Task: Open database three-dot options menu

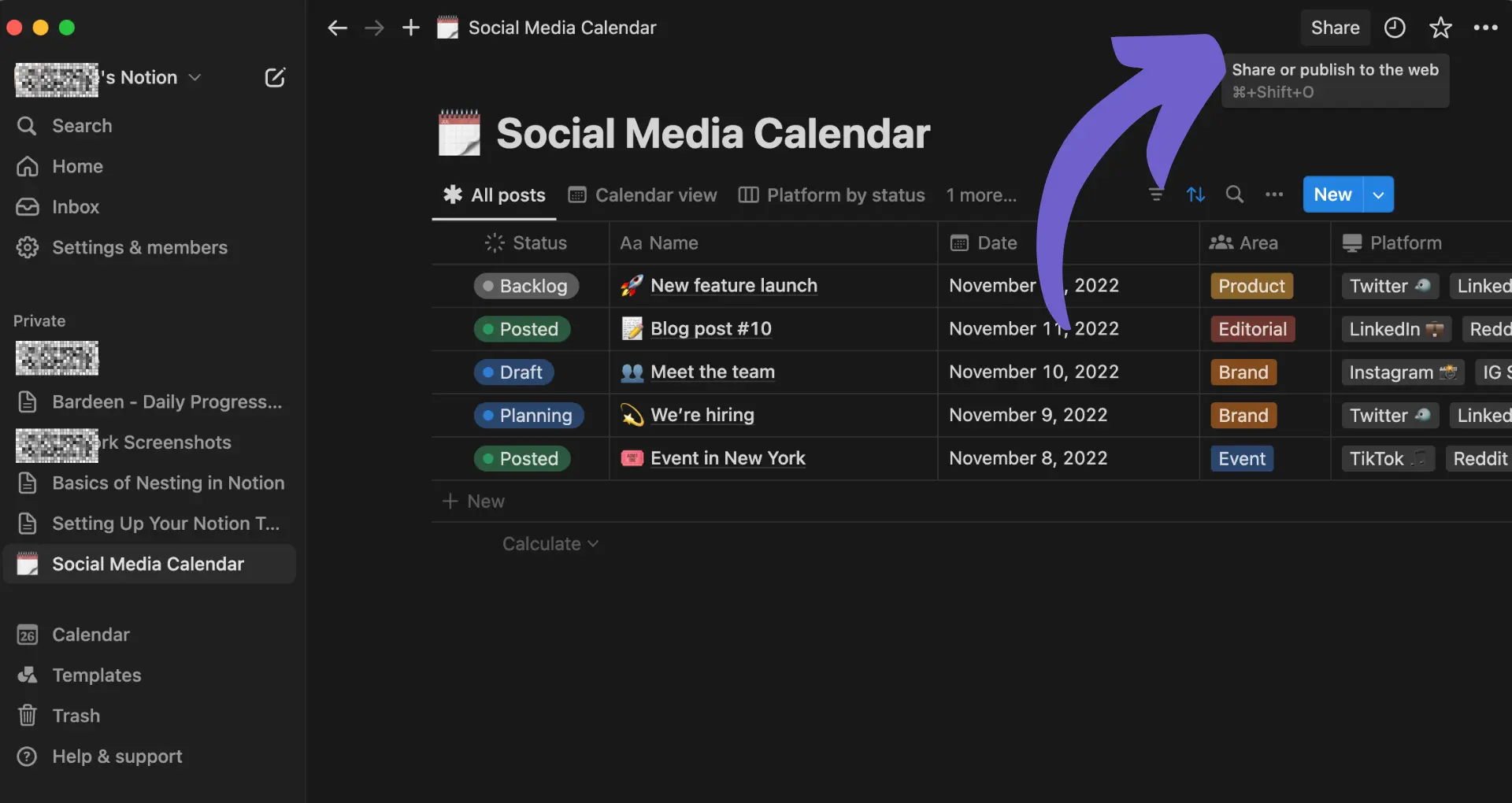Action: (x=1274, y=194)
